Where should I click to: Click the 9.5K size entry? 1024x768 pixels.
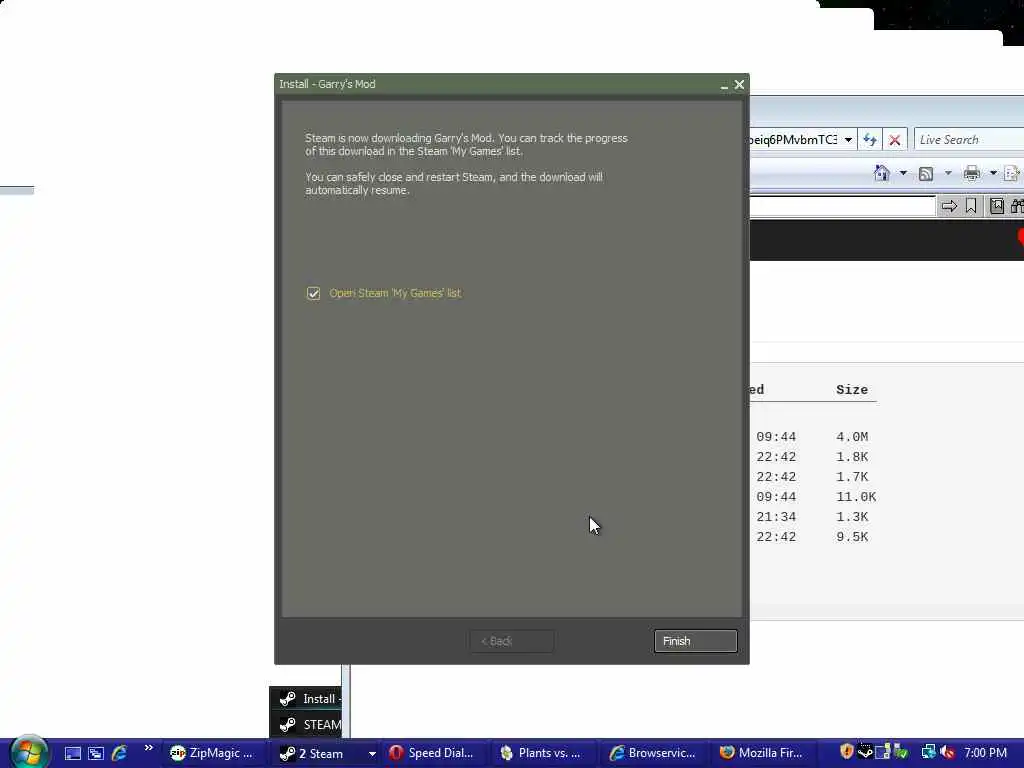click(852, 537)
